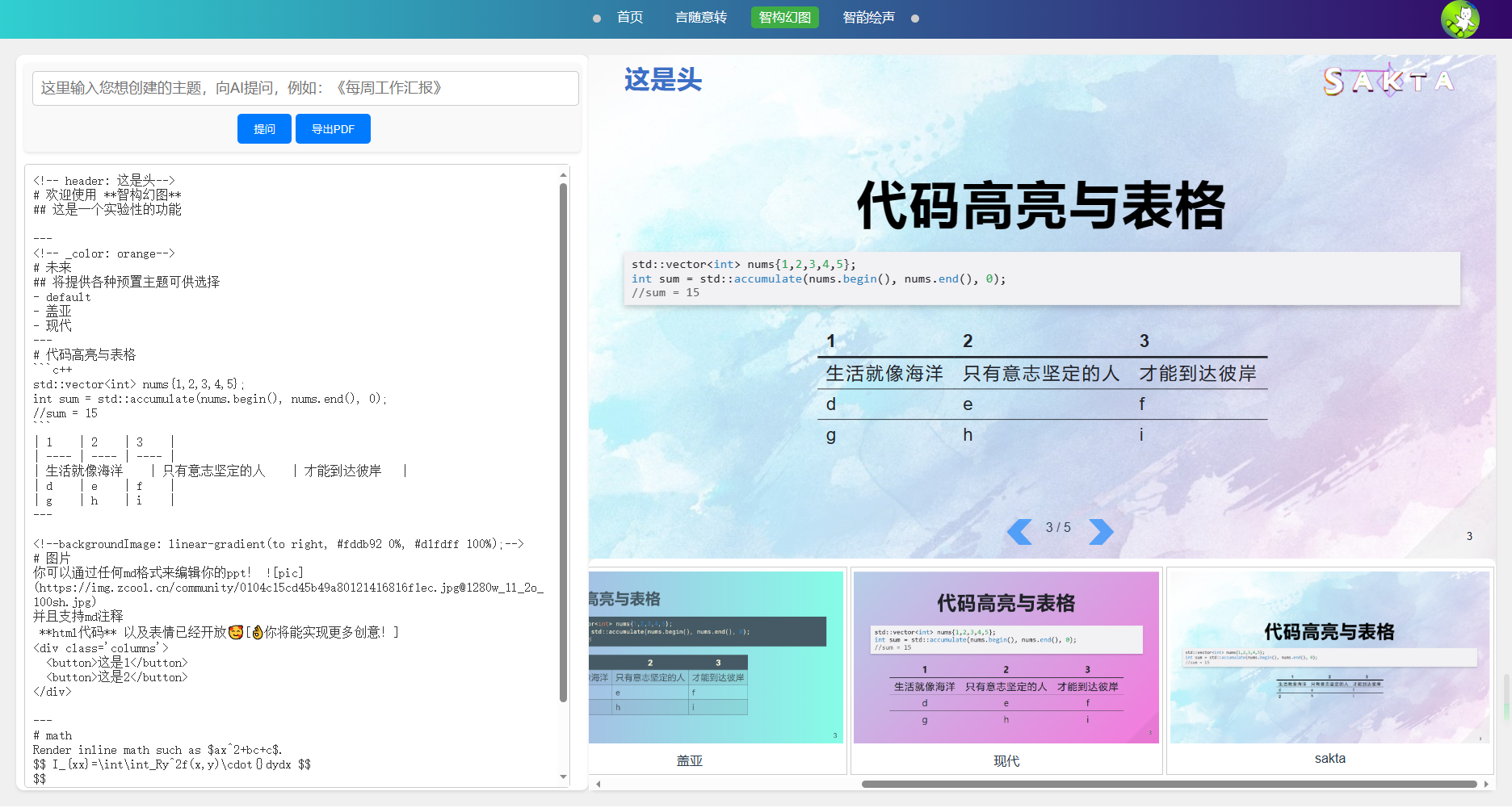Go to previous slide arrow
Image resolution: width=1512 pixels, height=808 pixels.
[1019, 532]
